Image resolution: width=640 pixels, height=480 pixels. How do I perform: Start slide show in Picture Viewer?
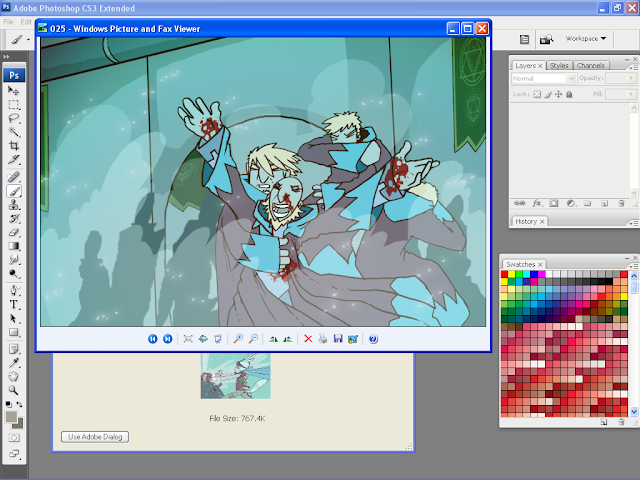click(x=218, y=339)
